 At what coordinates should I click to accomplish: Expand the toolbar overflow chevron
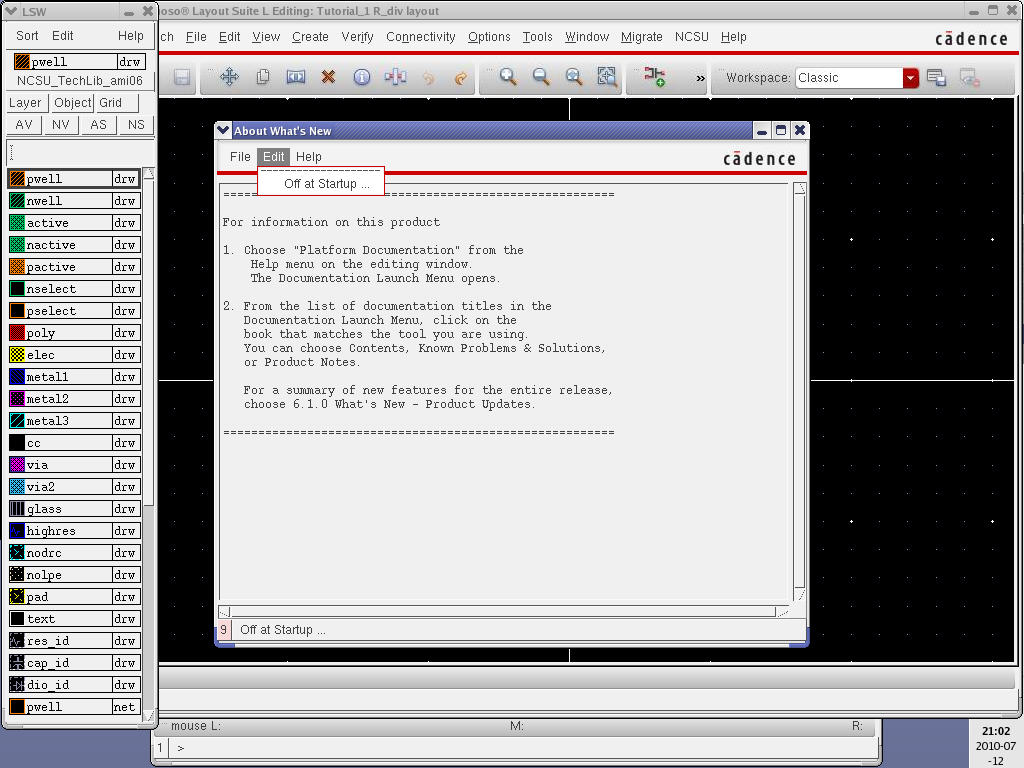(701, 78)
